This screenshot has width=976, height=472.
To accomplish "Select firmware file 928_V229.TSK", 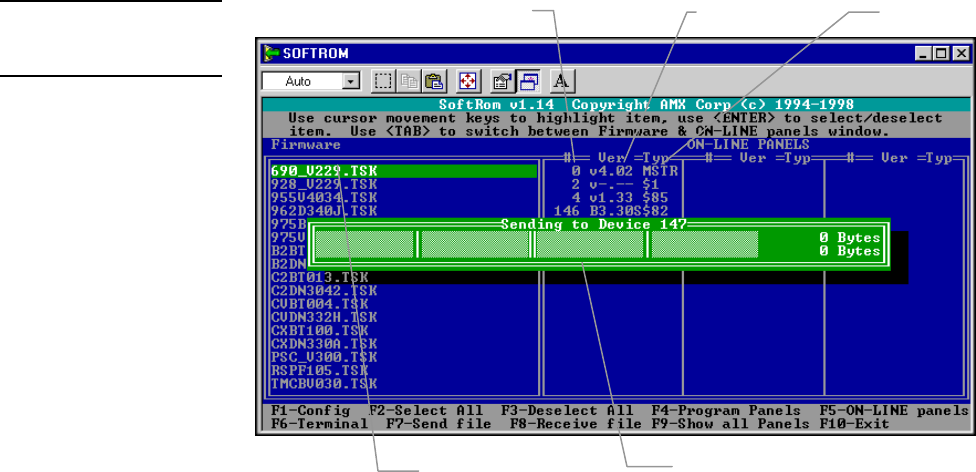I will pyautogui.click(x=324, y=184).
